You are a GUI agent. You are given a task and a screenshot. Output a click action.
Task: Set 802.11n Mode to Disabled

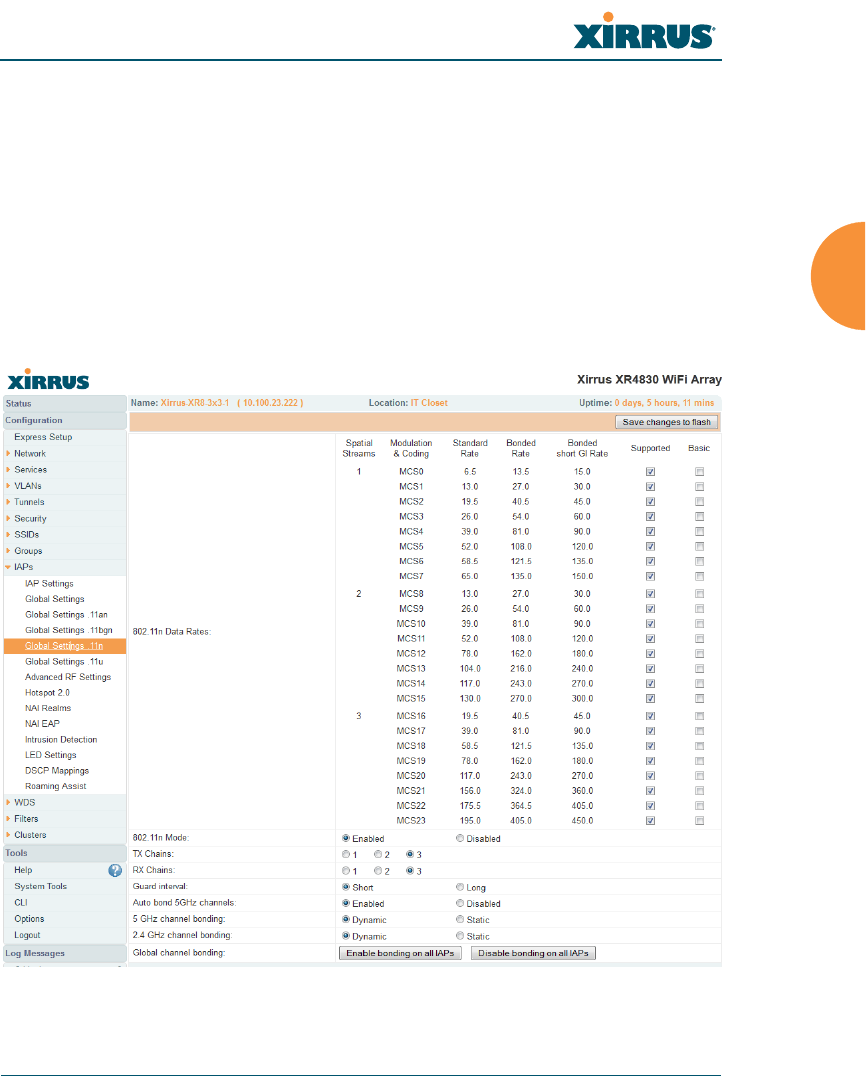pos(460,838)
